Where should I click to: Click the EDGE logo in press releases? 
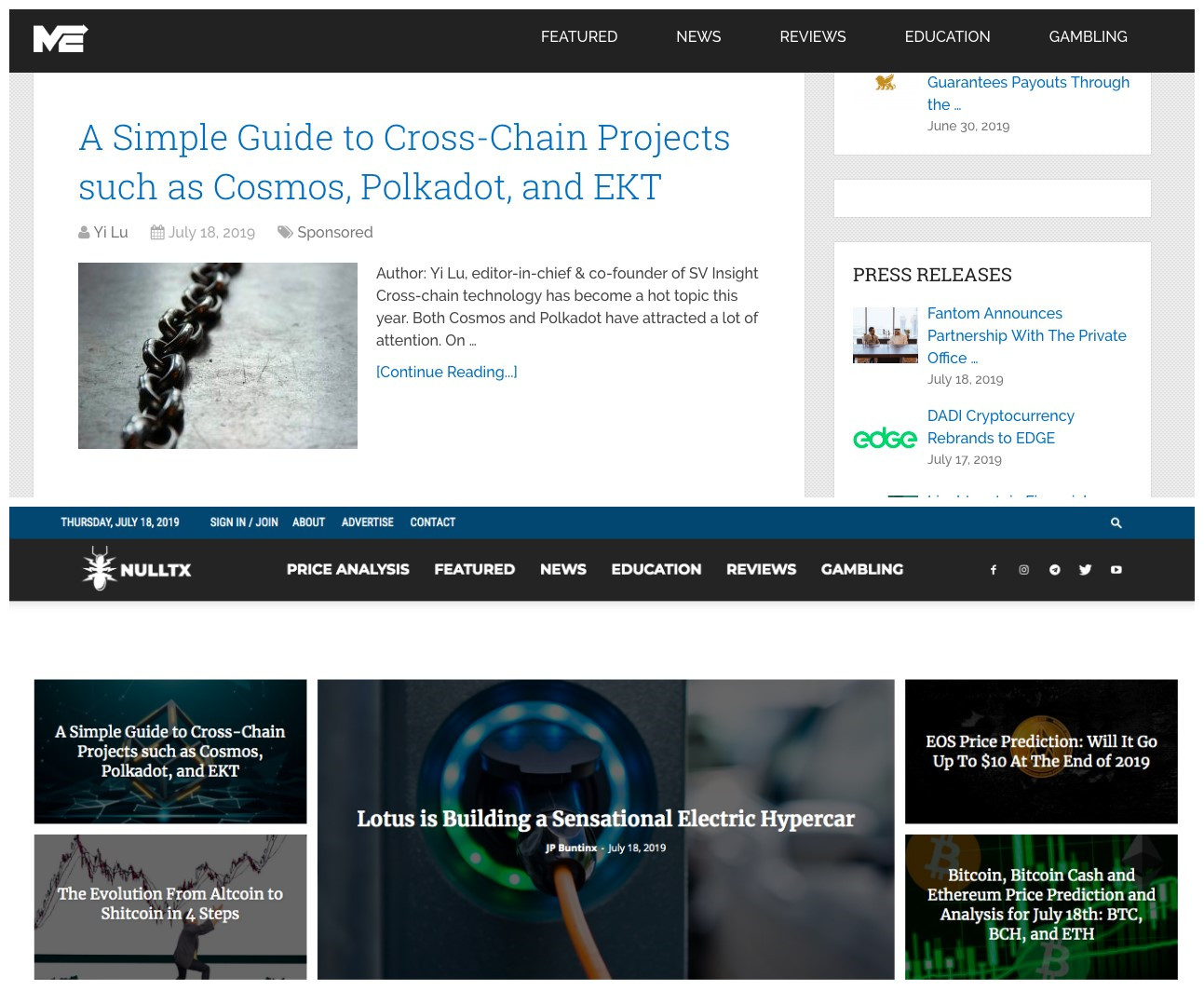(885, 438)
